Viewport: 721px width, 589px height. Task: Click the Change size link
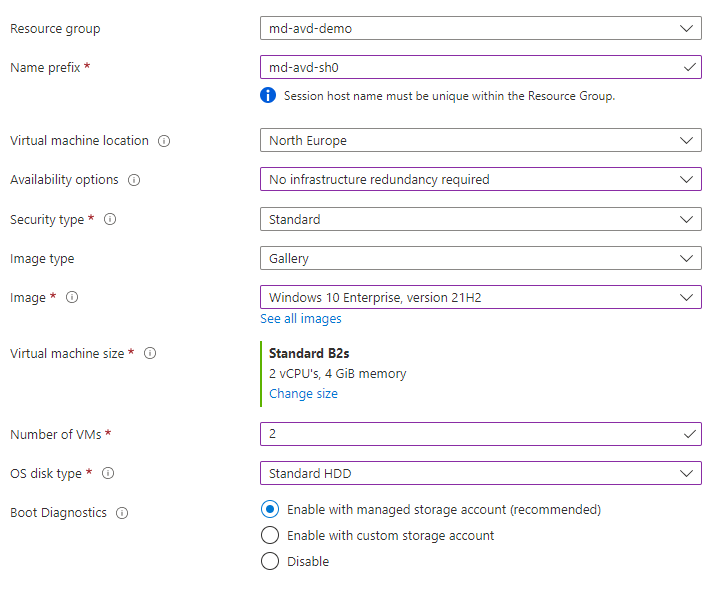(x=303, y=394)
